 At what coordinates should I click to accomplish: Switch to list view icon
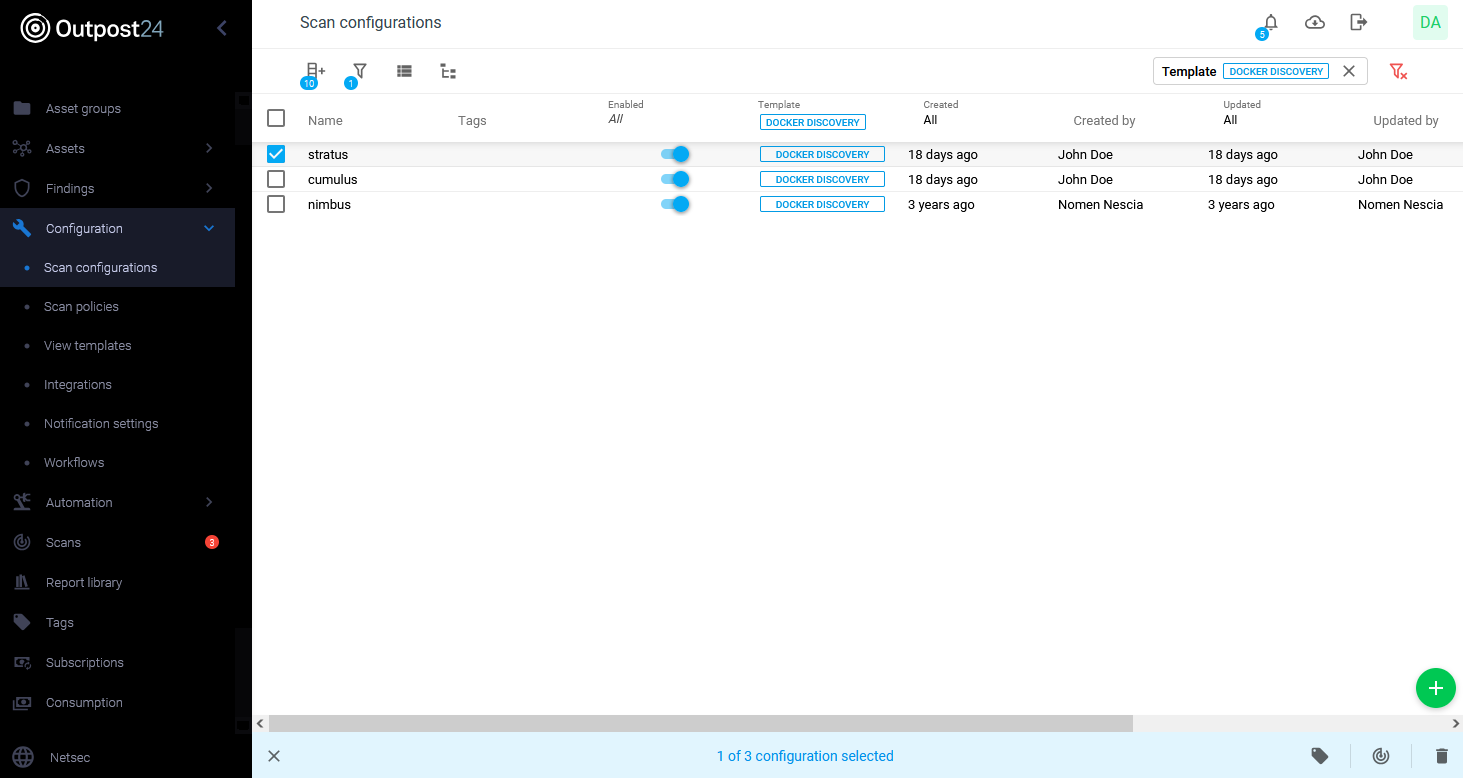(404, 71)
